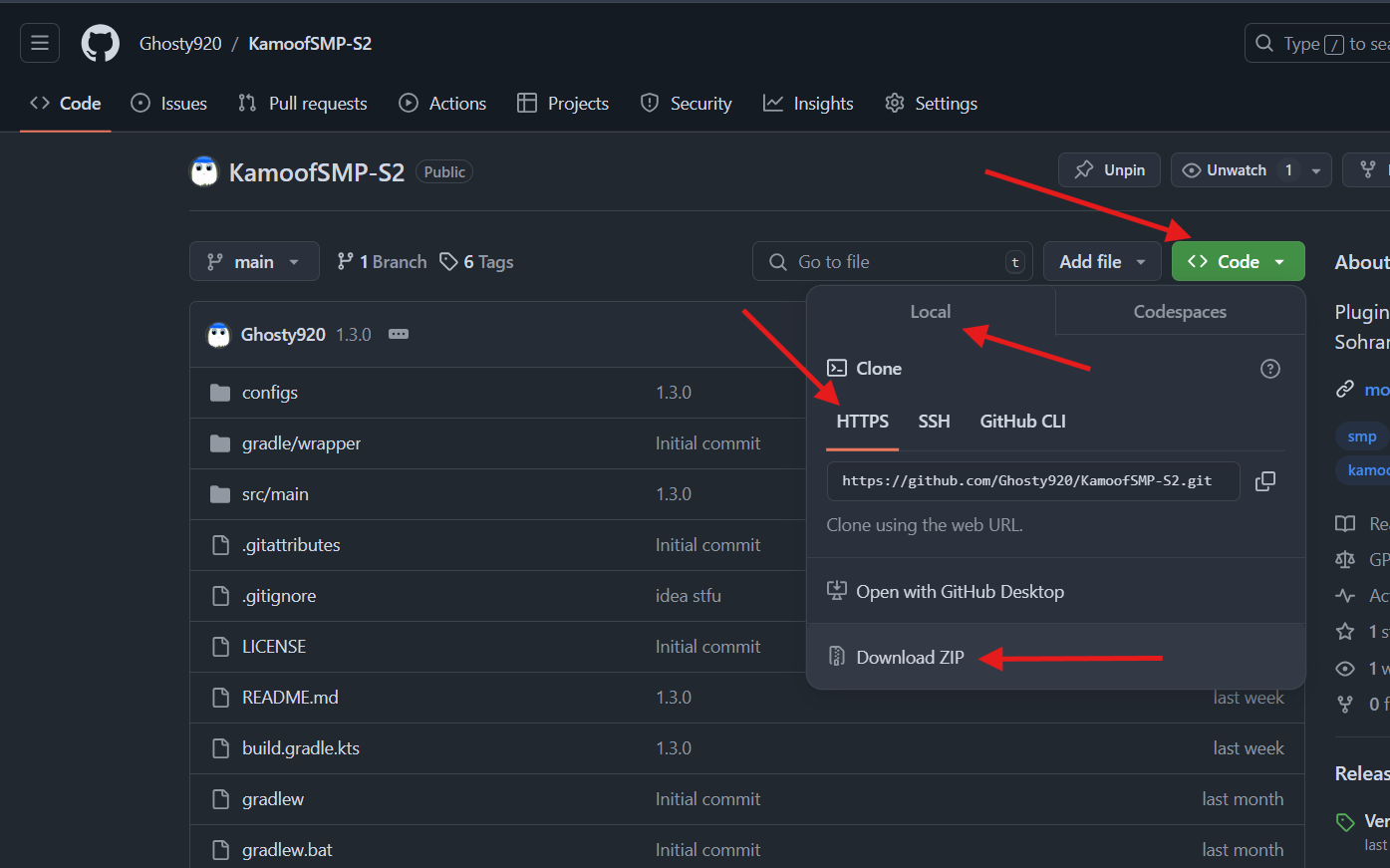The height and width of the screenshot is (868, 1390).
Task: Open .gitattributes Initial commit message
Action: coord(707,545)
